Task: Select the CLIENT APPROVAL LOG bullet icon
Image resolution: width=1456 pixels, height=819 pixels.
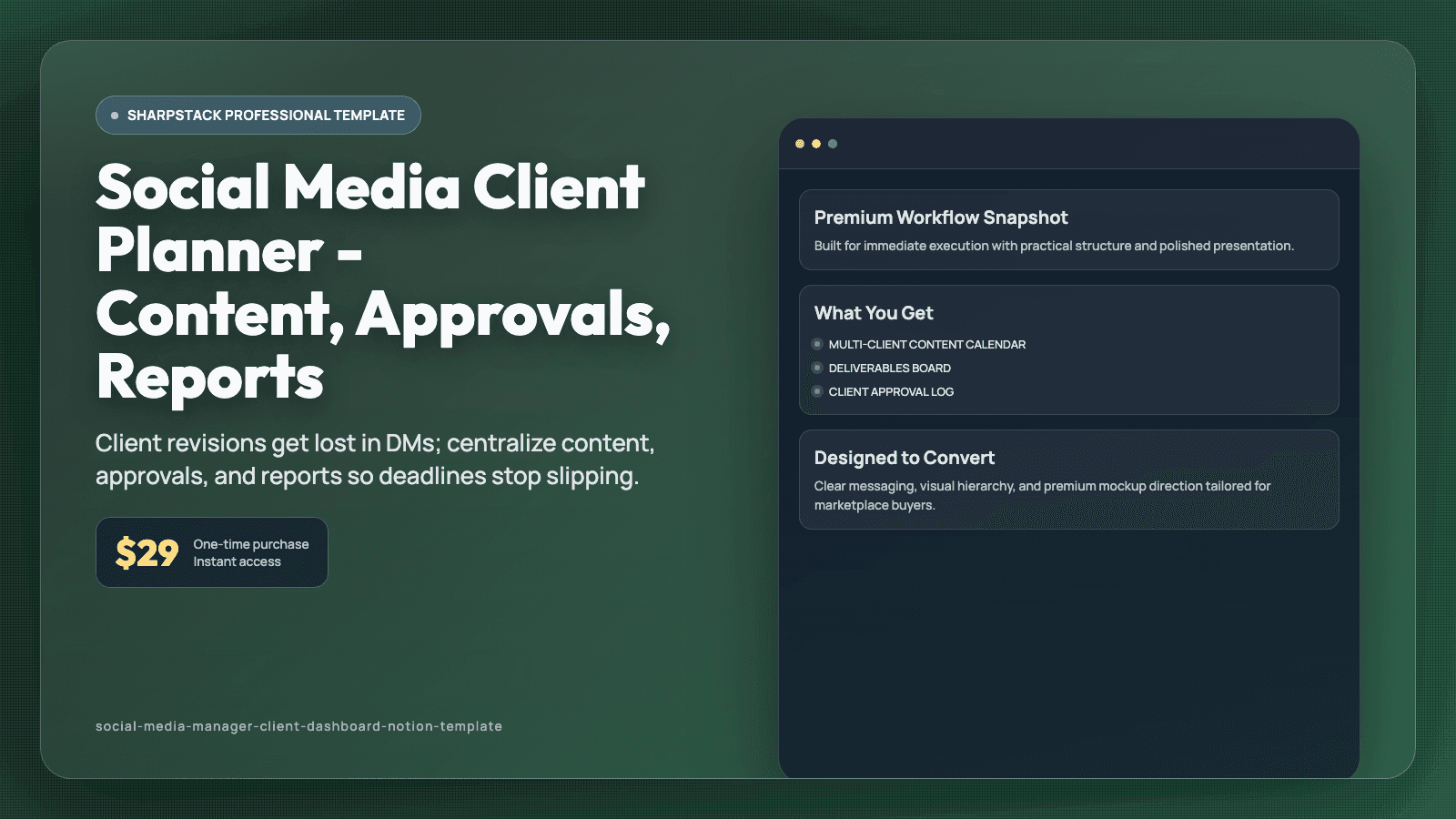Action: (817, 391)
